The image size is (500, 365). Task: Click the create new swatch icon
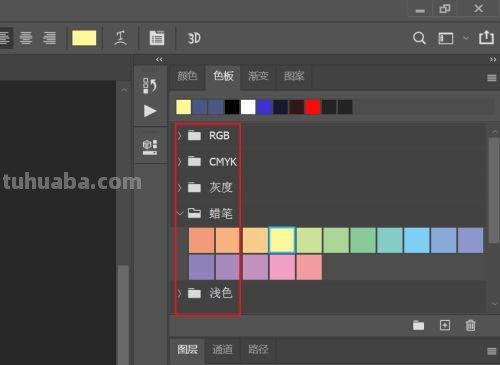pos(445,325)
